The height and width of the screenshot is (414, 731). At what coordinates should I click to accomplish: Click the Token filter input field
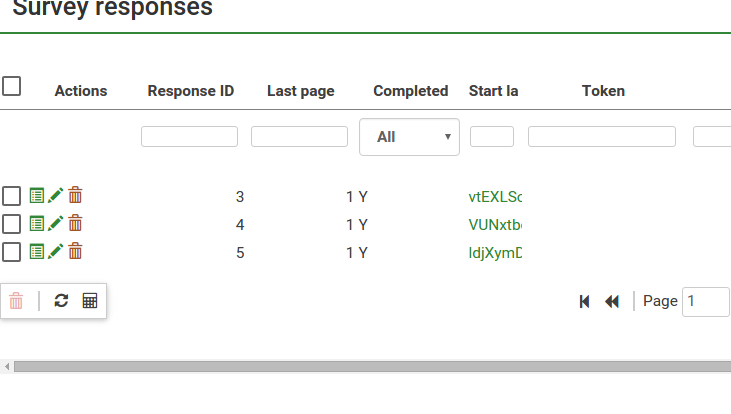[602, 137]
